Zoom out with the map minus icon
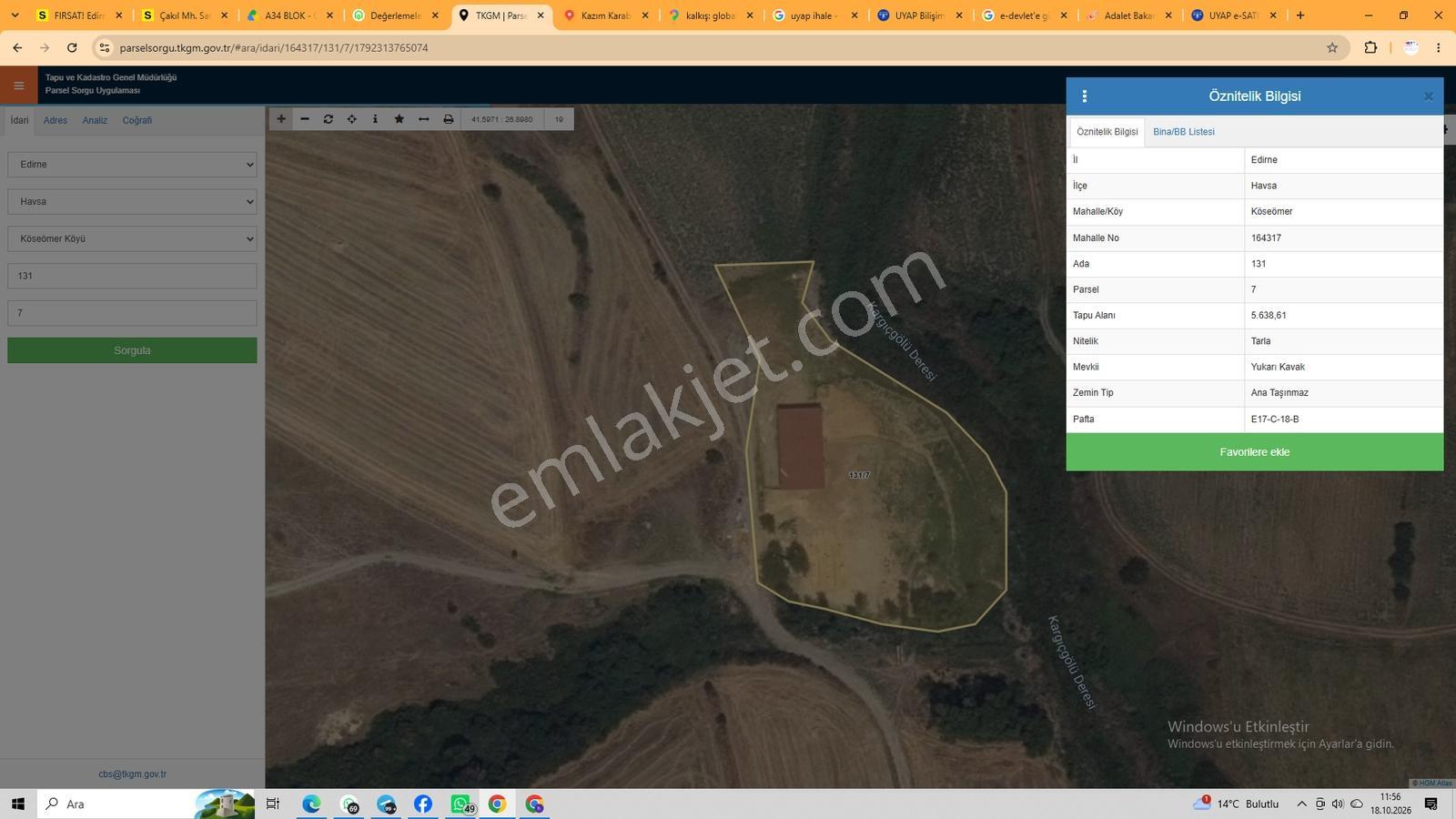The image size is (1456, 819). [305, 119]
